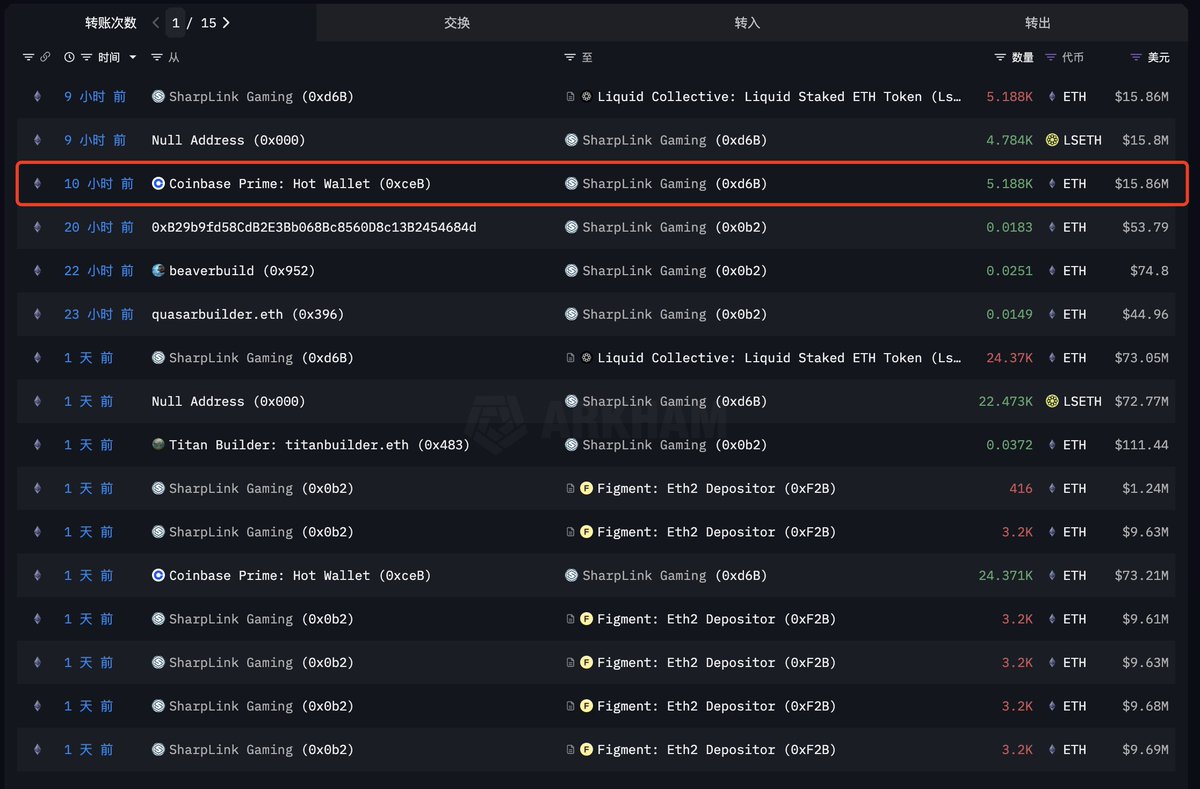
Task: Toggle the sort arrow next to 时间
Action: pyautogui.click(x=133, y=58)
